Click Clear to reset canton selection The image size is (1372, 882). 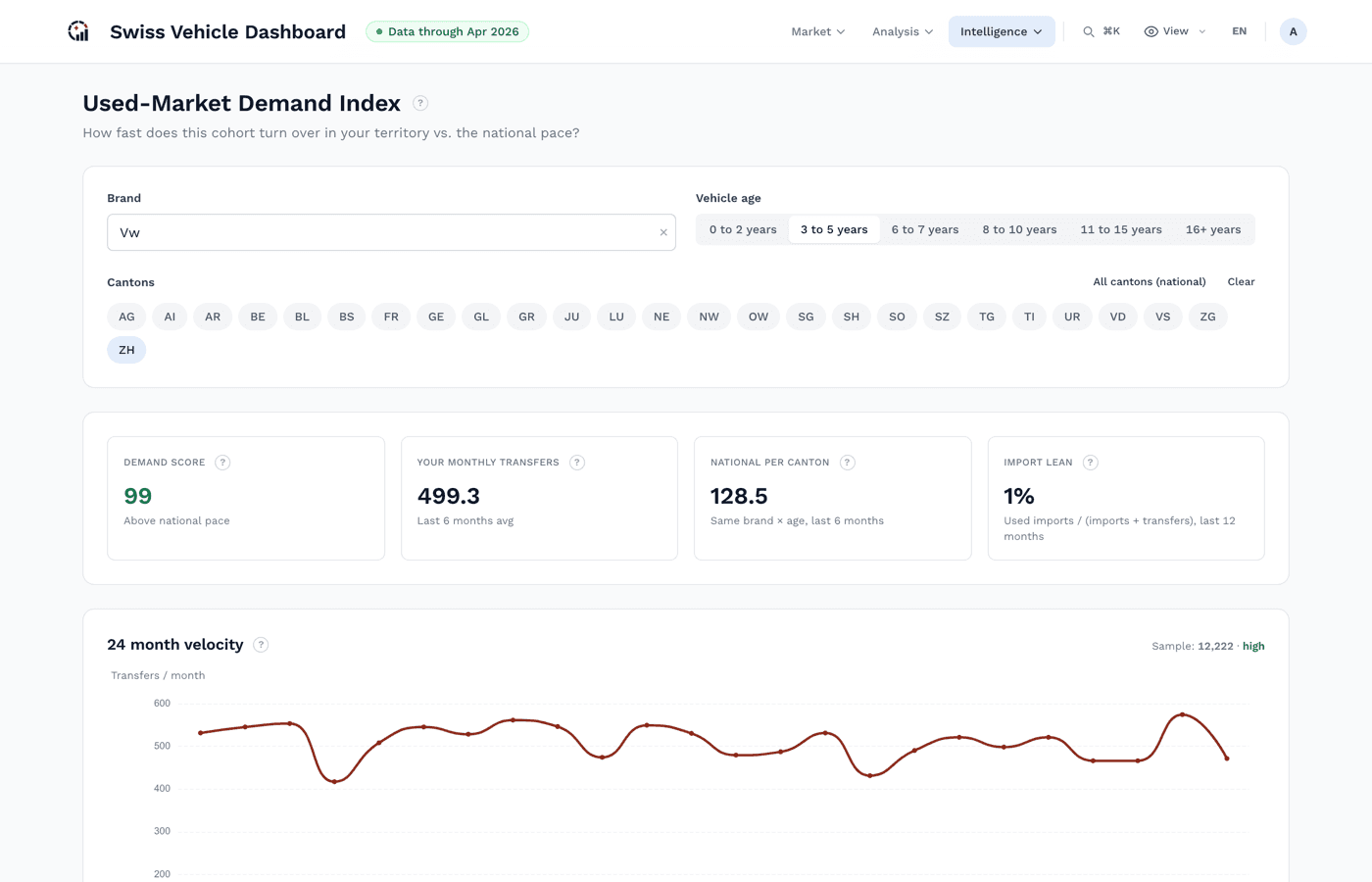(1241, 281)
